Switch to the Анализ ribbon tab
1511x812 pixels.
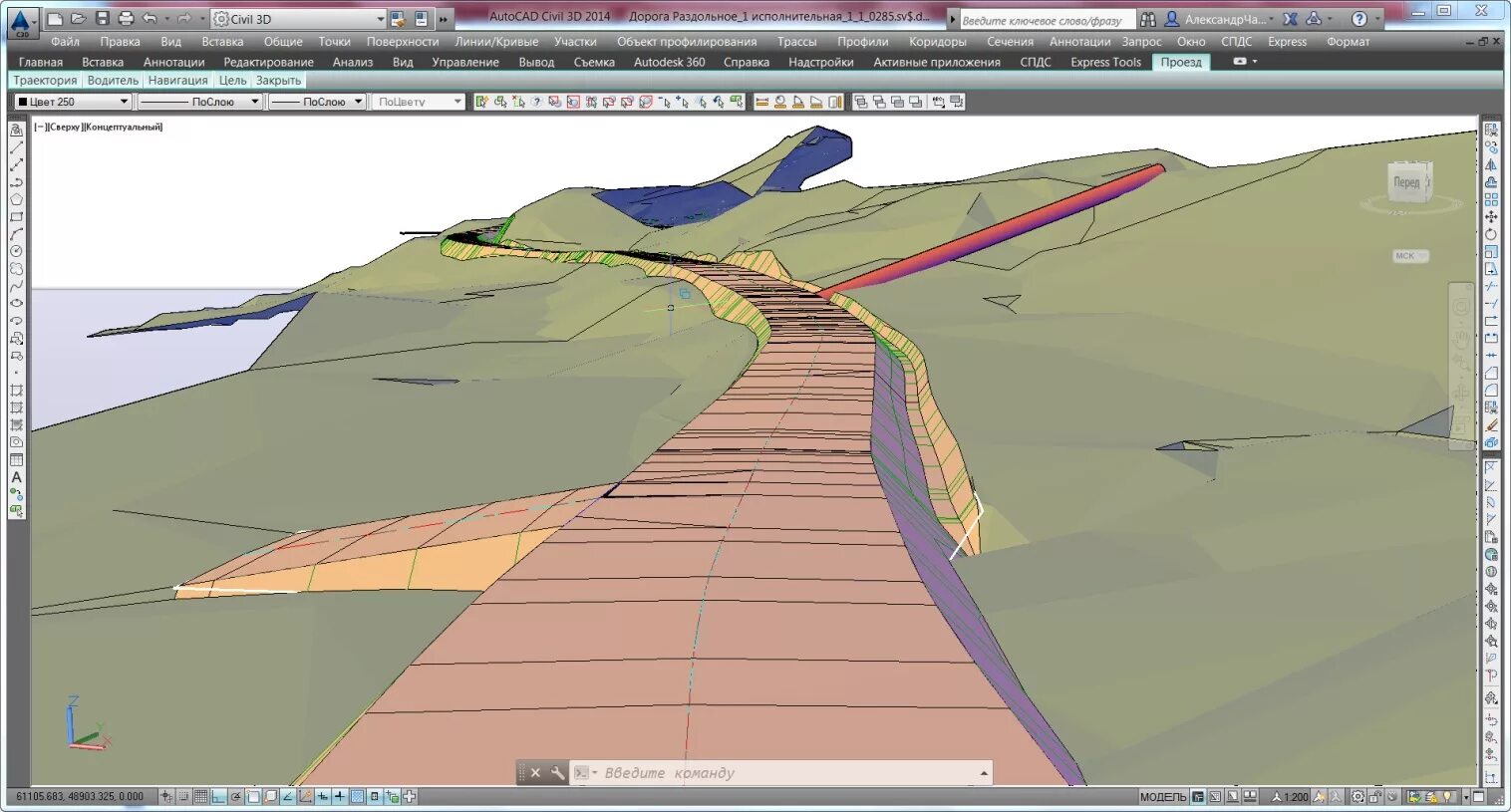(x=353, y=62)
